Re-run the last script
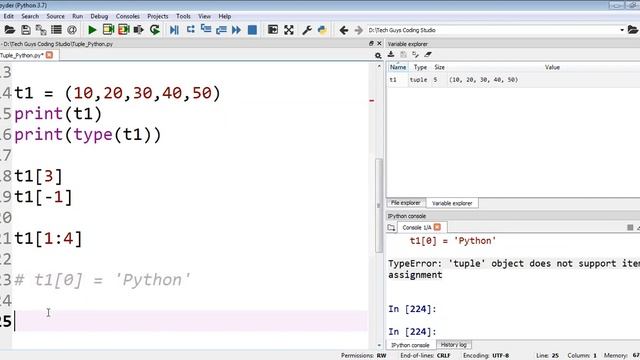 155,30
